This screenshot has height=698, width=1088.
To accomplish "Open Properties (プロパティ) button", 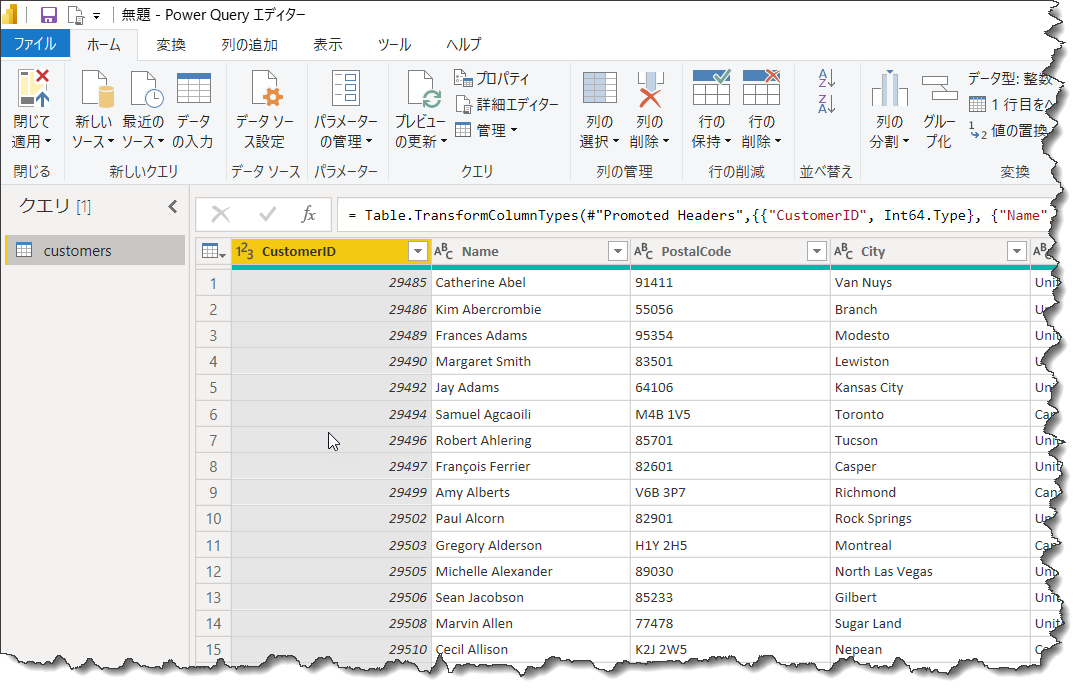I will point(492,78).
